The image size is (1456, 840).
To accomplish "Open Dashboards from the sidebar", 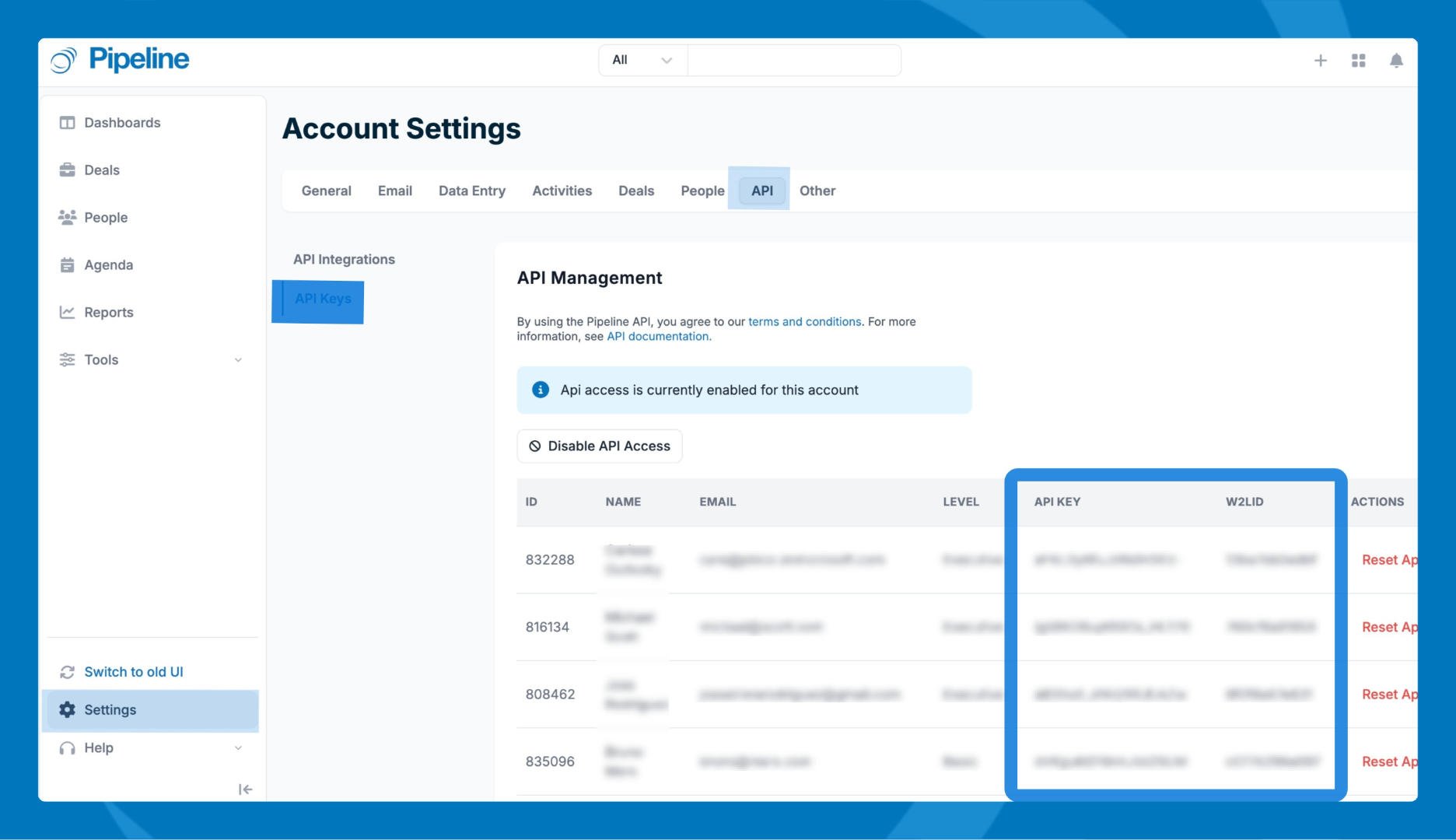I will point(122,123).
